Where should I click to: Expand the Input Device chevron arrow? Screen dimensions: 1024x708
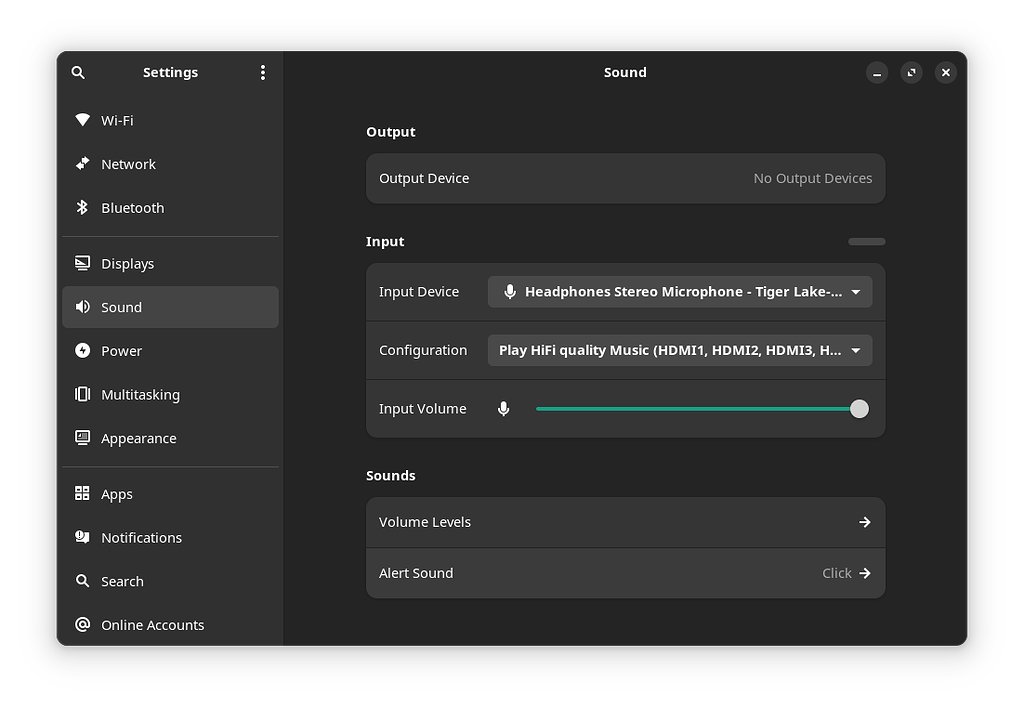point(855,291)
